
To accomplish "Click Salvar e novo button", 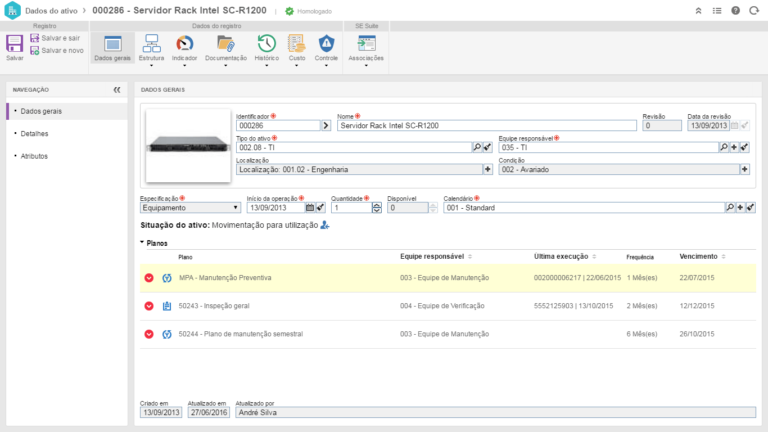I will coord(59,49).
